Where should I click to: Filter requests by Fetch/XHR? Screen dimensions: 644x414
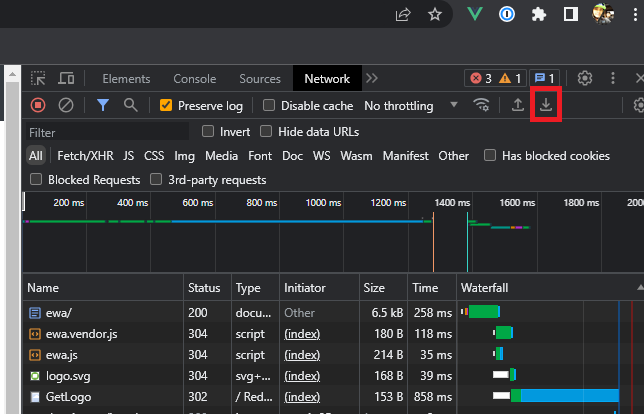(x=85, y=156)
